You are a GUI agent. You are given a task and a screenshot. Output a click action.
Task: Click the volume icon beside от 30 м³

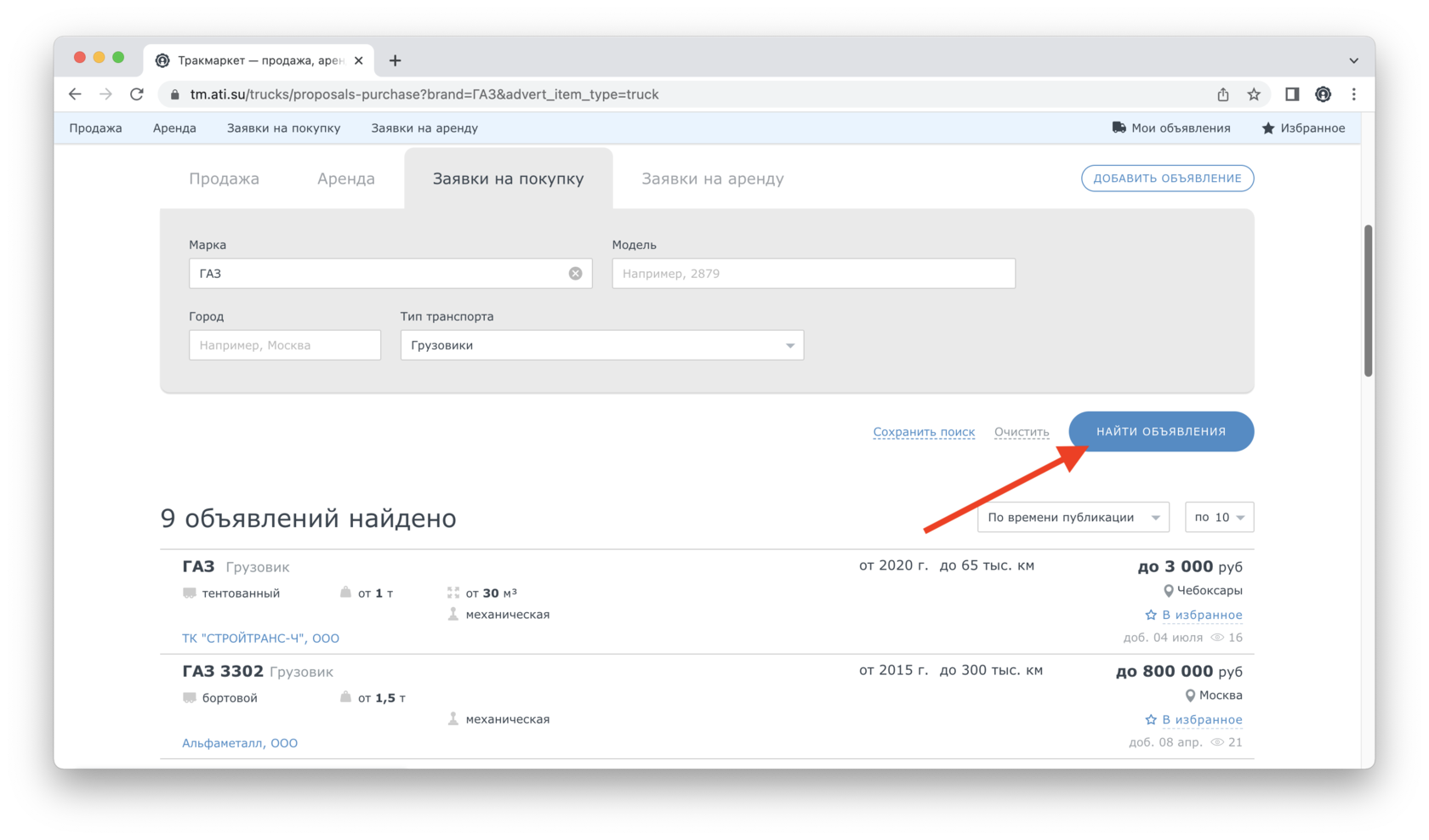453,593
